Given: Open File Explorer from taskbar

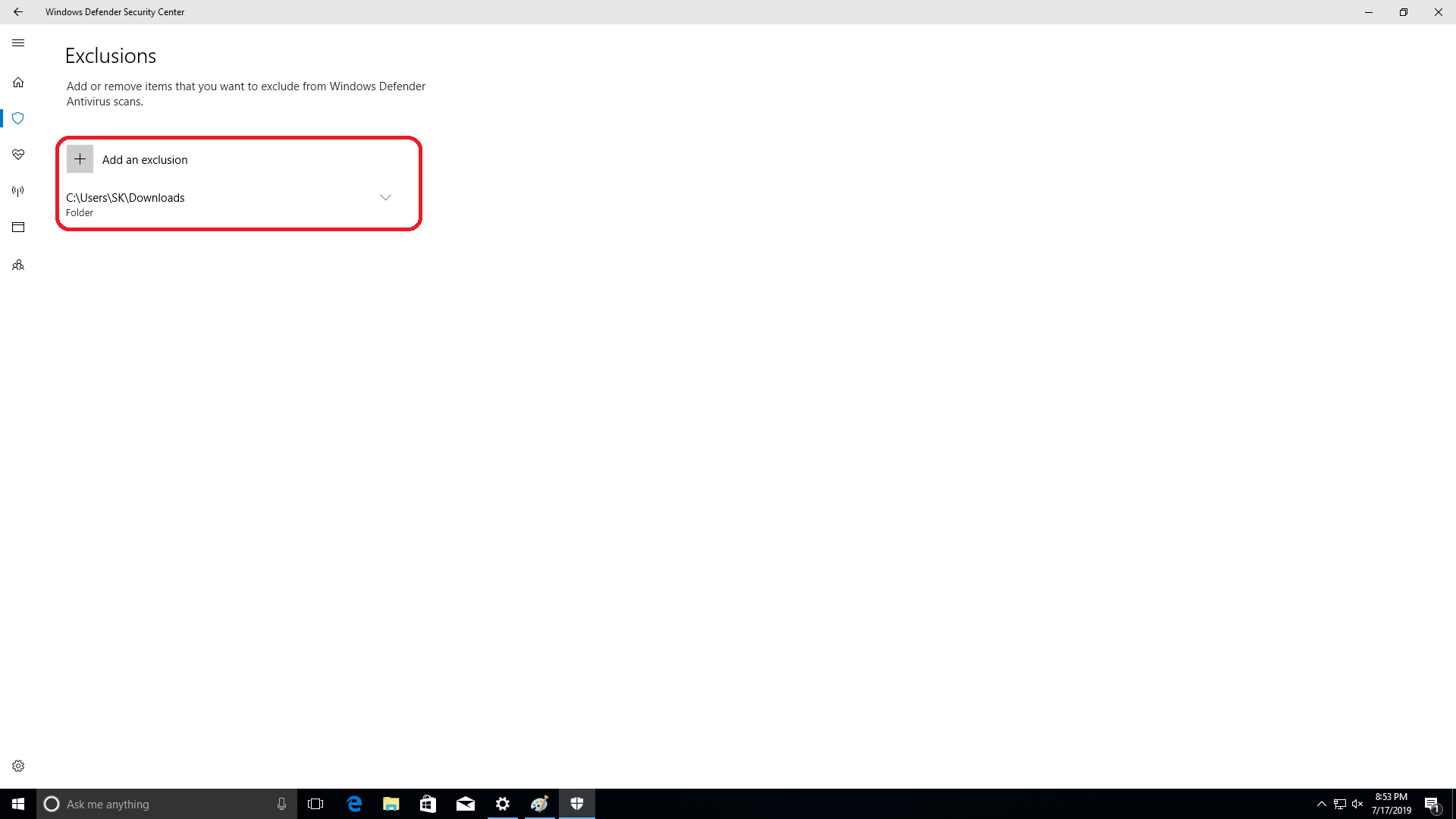Looking at the screenshot, I should pyautogui.click(x=391, y=804).
